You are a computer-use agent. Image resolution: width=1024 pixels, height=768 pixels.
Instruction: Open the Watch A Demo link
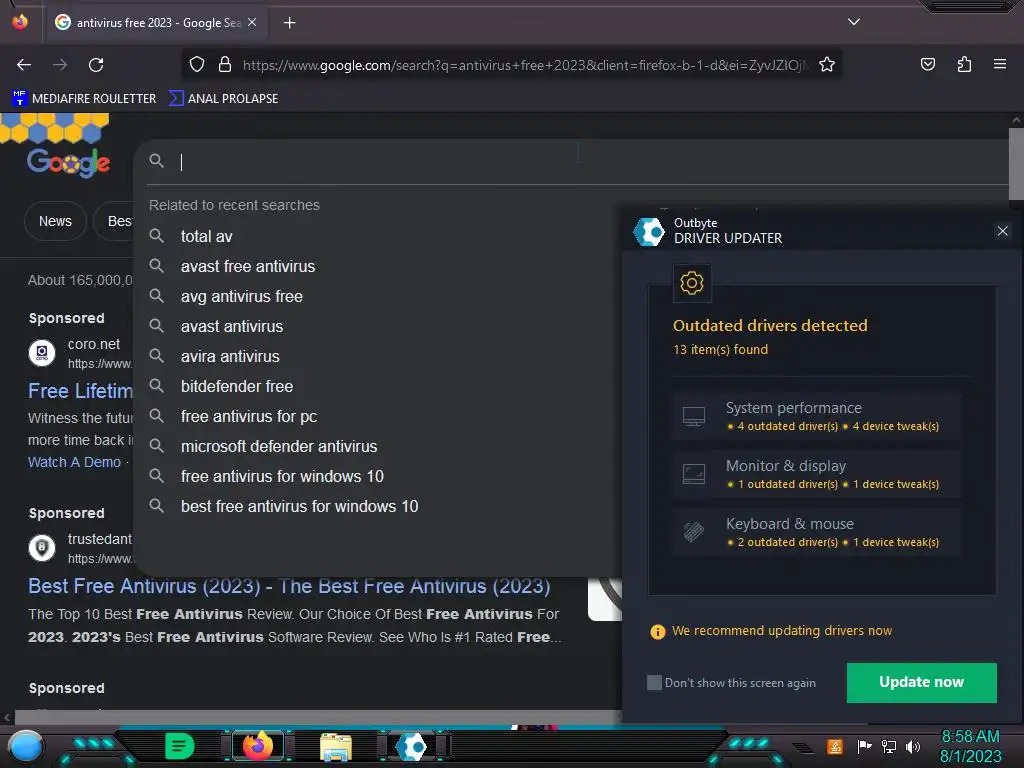(x=74, y=462)
